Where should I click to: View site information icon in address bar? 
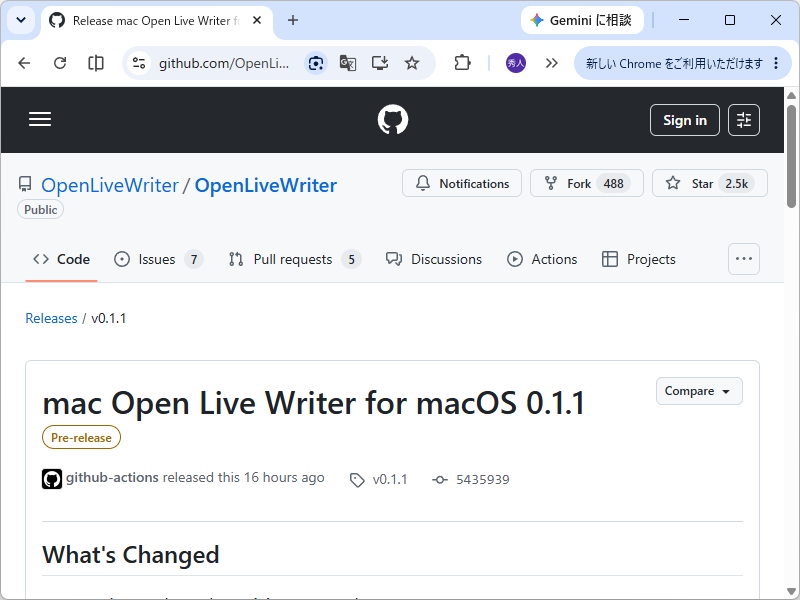[139, 63]
